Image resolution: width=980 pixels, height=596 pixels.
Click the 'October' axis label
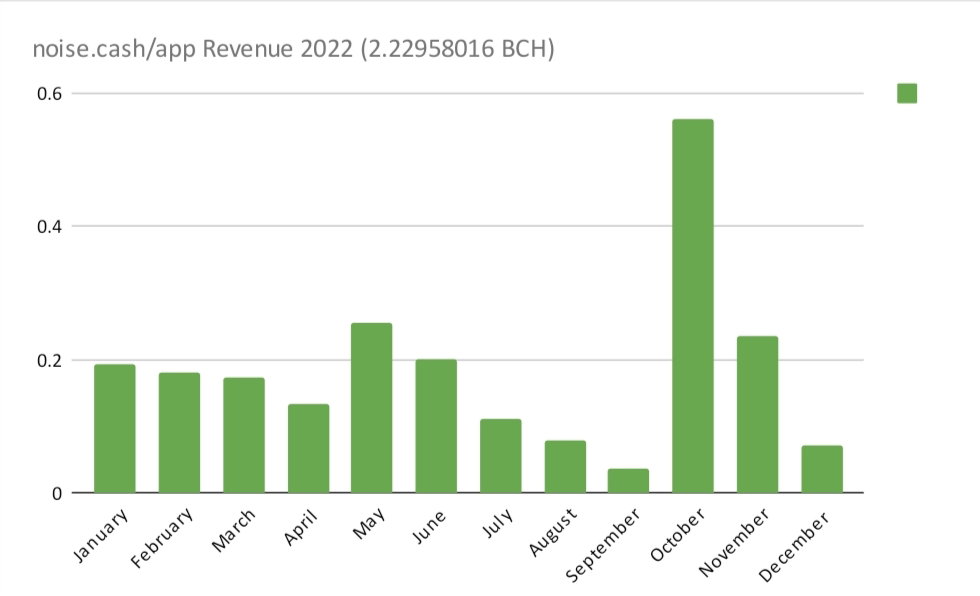678,535
